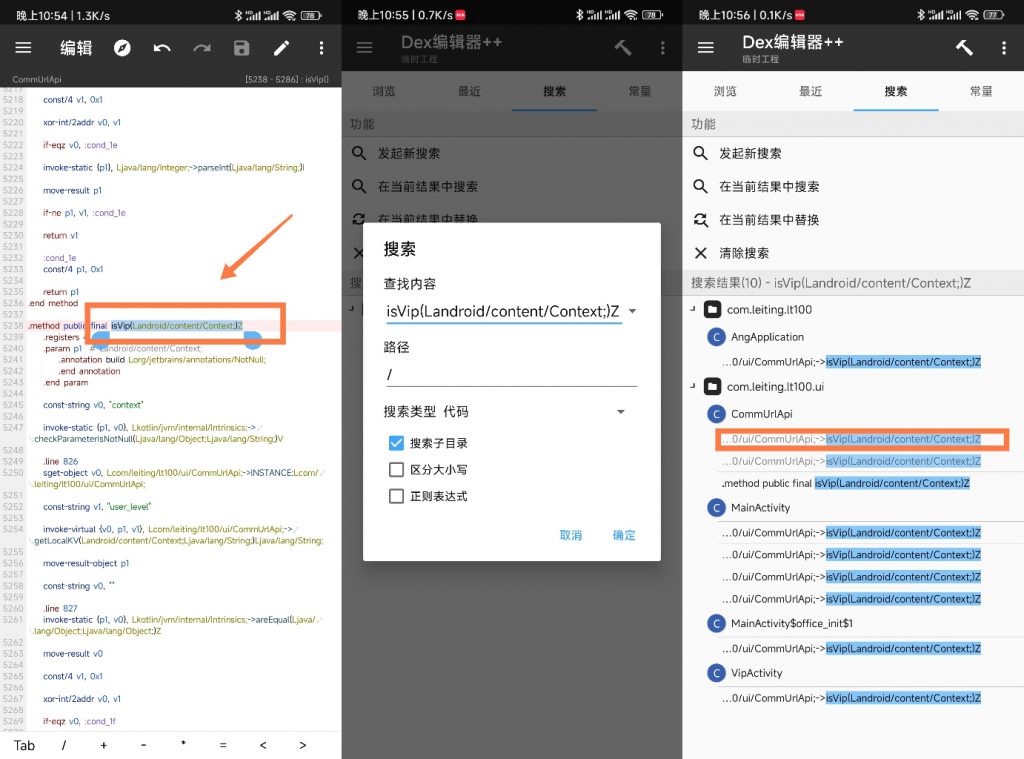This screenshot has height=759, width=1024.
Task: Click the redo arrow in editor toolbar
Action: (x=202, y=48)
